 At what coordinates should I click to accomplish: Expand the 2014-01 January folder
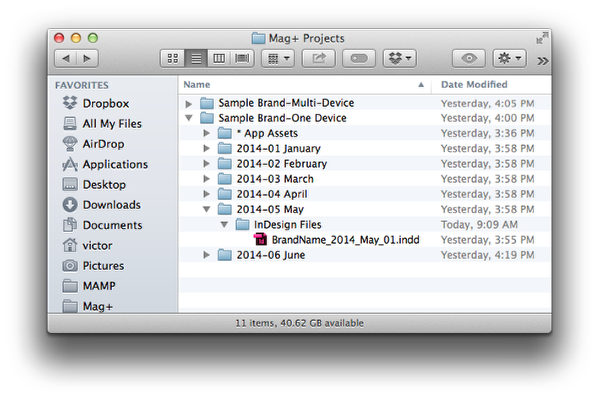[206, 148]
